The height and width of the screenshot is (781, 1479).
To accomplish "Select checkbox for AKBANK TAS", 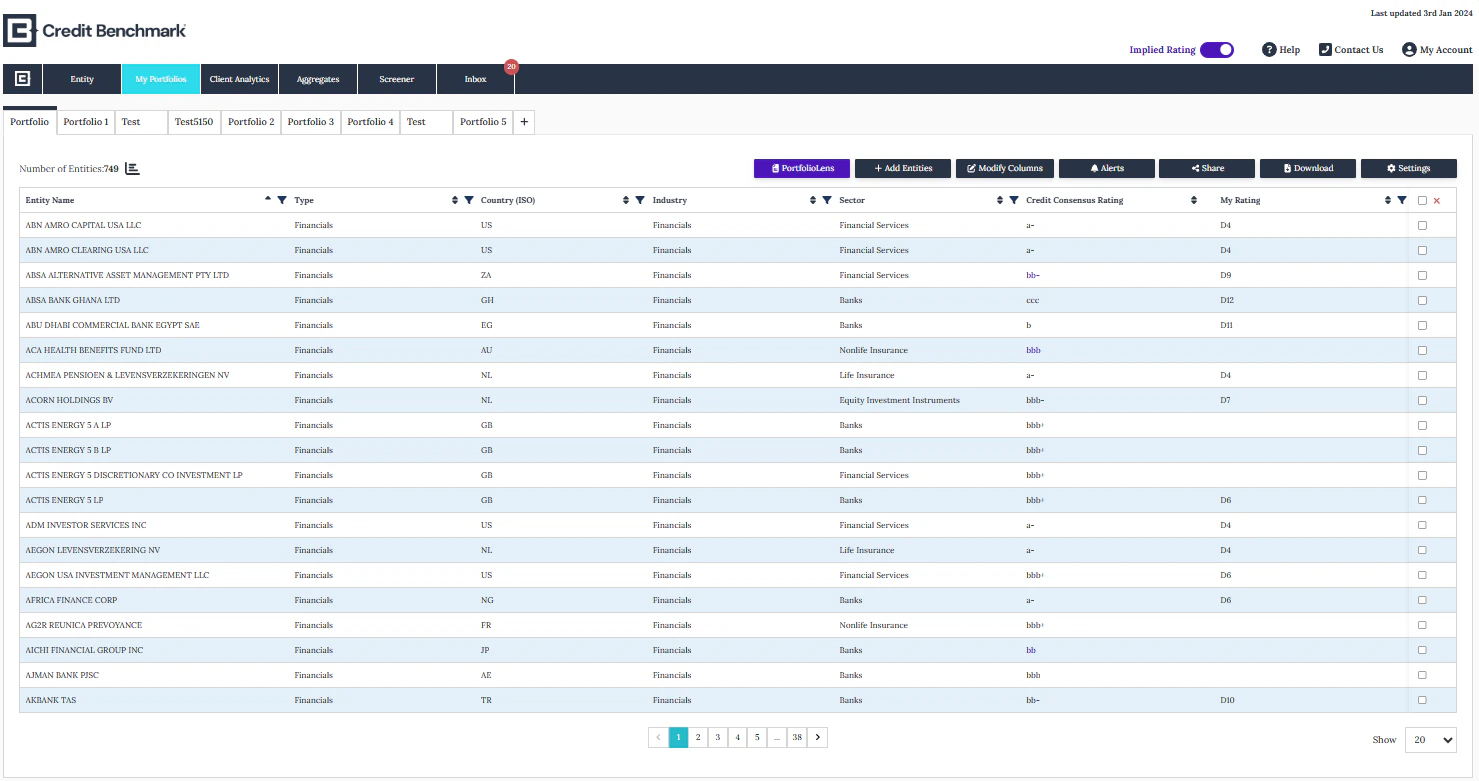I will (1422, 700).
